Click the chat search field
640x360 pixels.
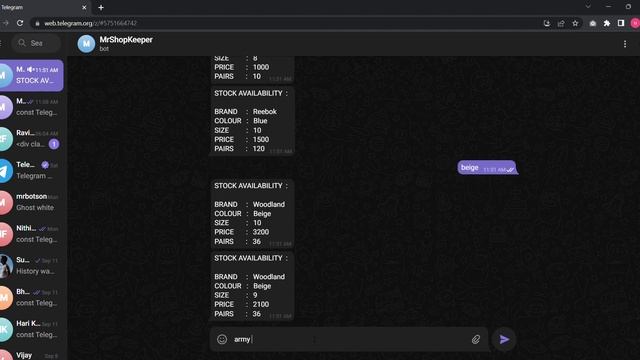pos(36,43)
